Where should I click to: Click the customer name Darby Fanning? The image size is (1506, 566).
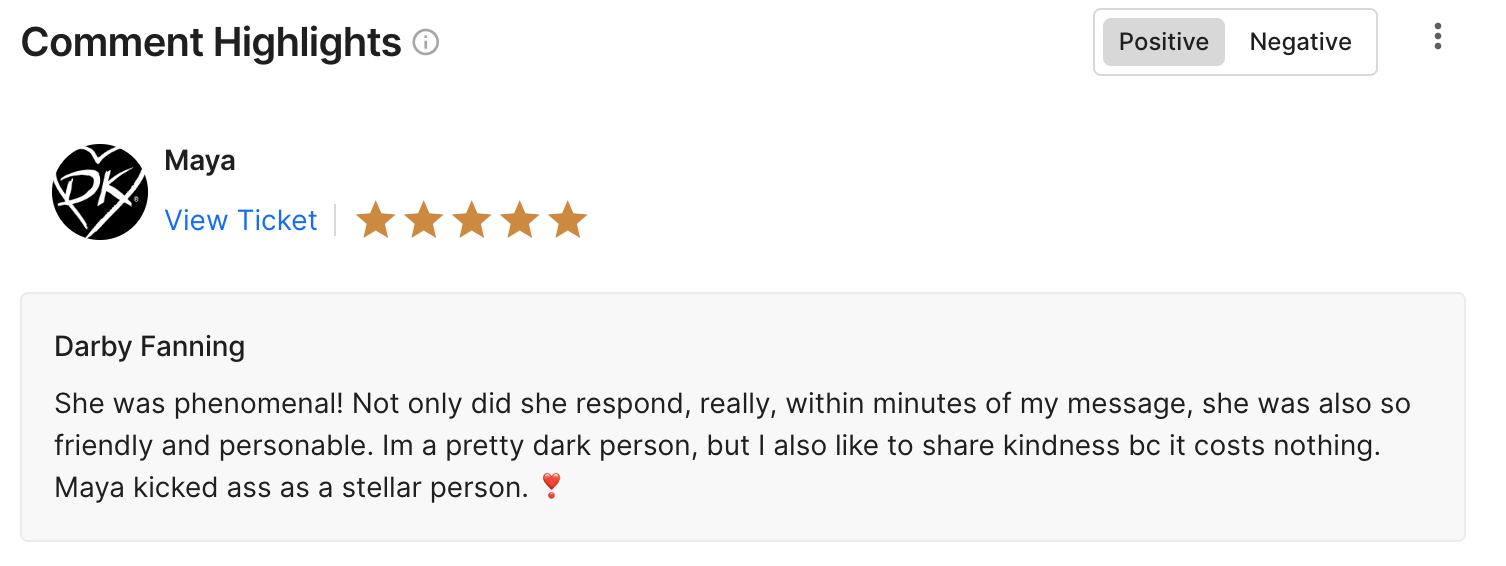150,347
